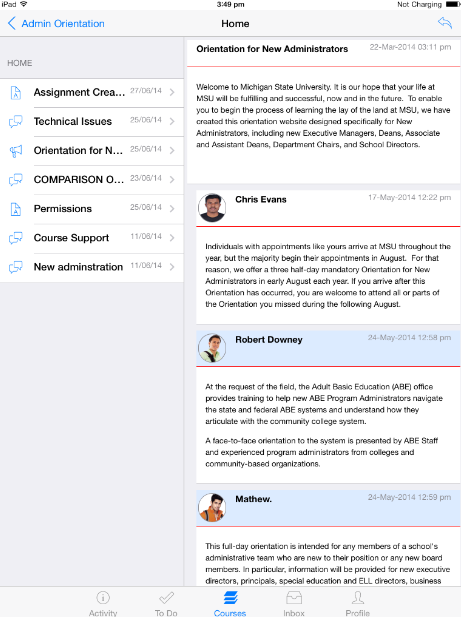Open Chris Evans' profile picture
461x617 pixels.
point(212,207)
